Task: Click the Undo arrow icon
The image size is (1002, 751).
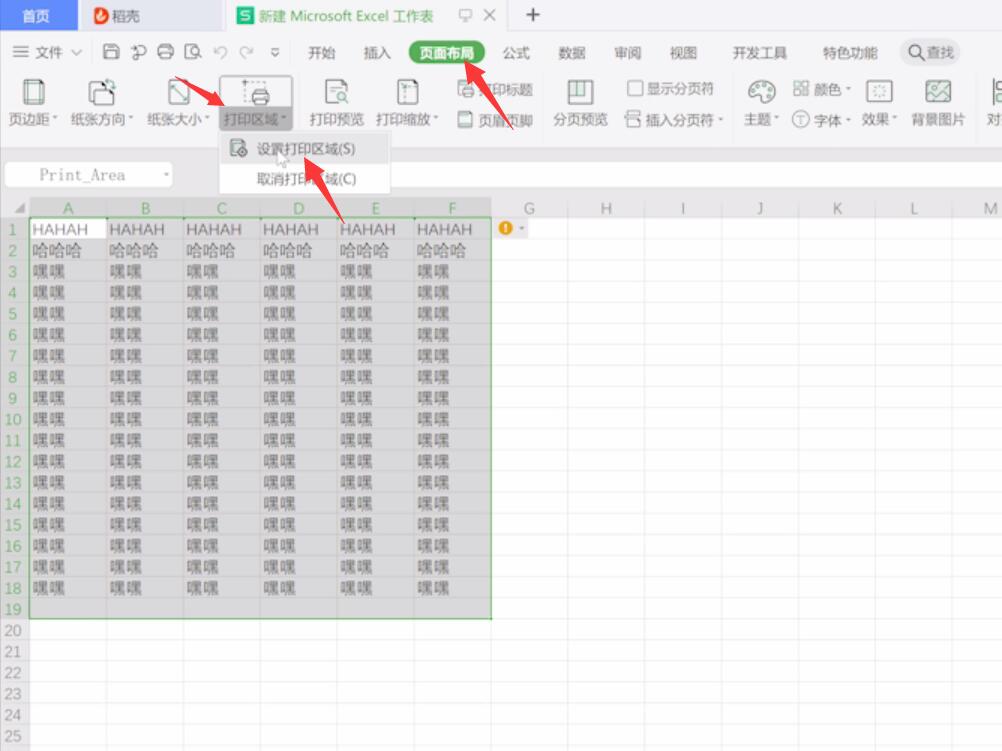Action: (x=220, y=52)
